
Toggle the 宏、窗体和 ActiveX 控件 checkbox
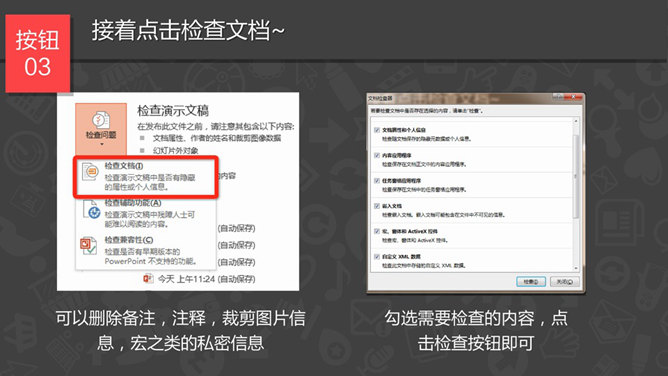(377, 231)
